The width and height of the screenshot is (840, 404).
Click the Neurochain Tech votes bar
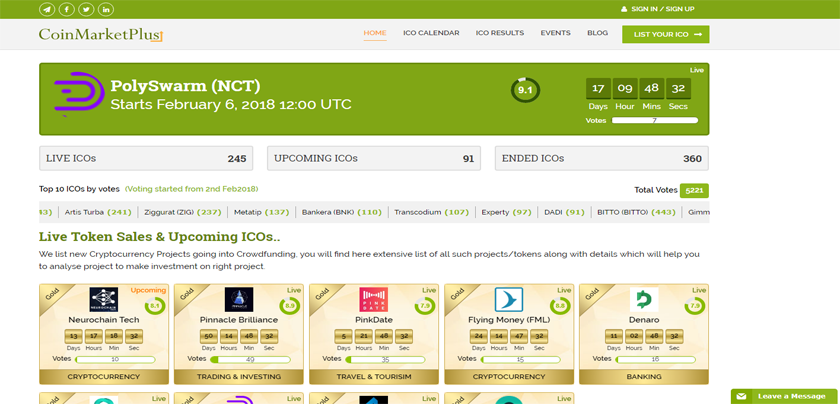115,360
